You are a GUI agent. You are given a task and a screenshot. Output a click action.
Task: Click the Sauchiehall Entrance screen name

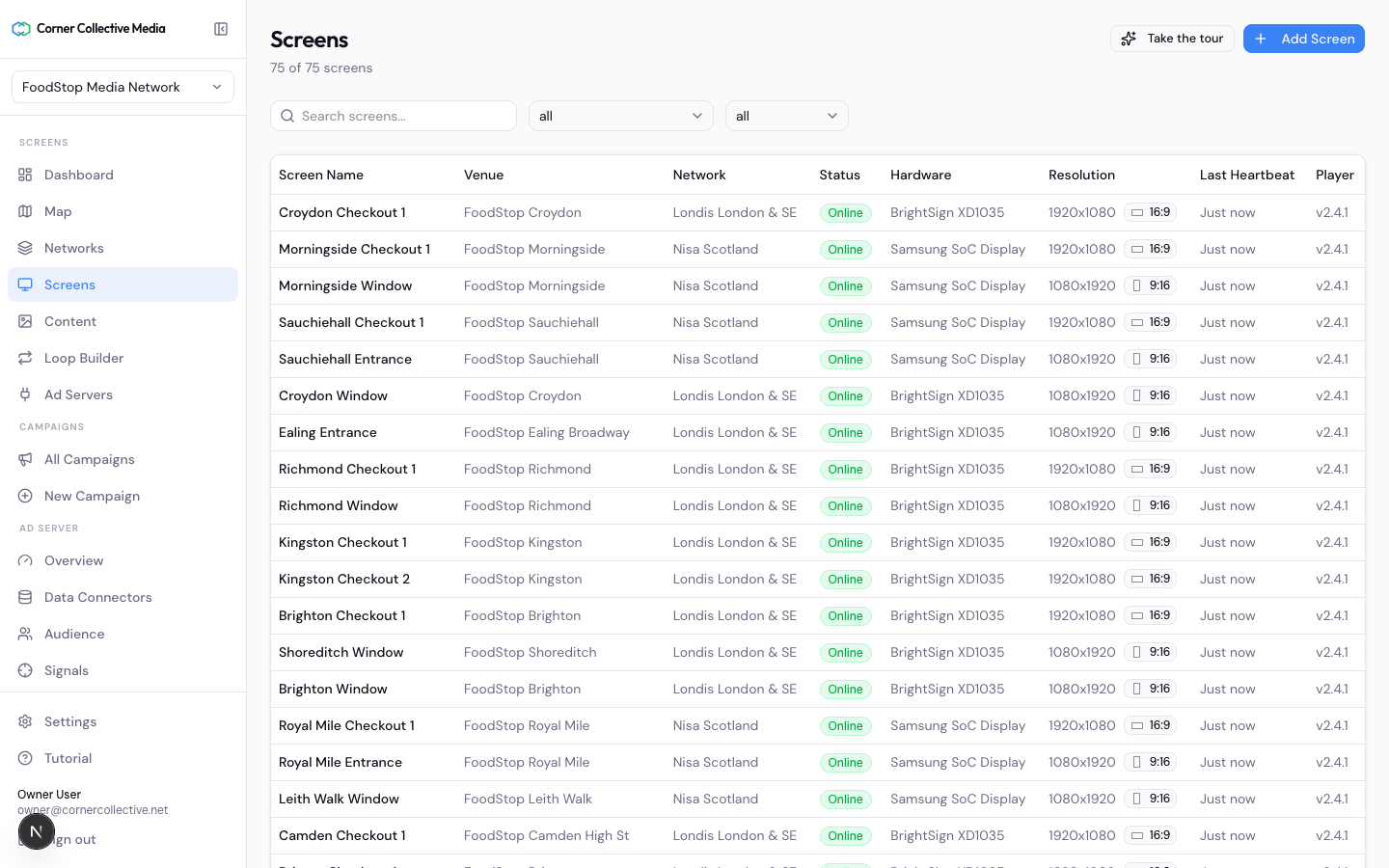point(345,359)
